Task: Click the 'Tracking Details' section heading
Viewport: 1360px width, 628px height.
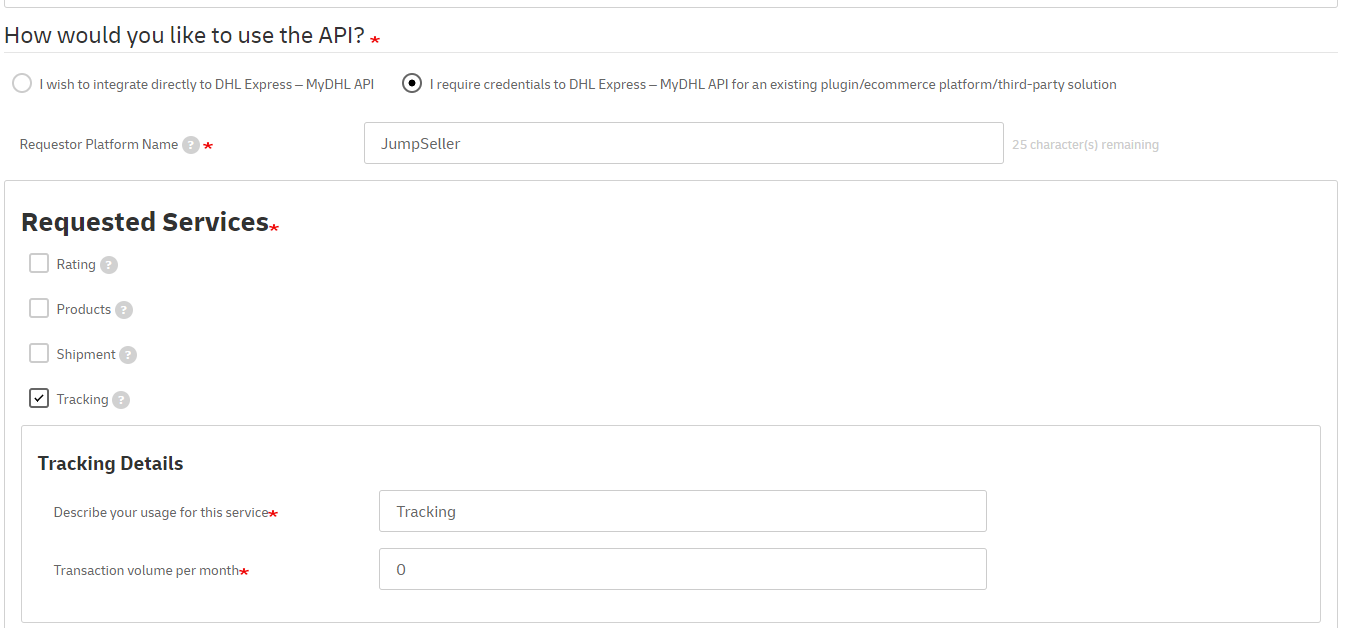Action: click(110, 463)
